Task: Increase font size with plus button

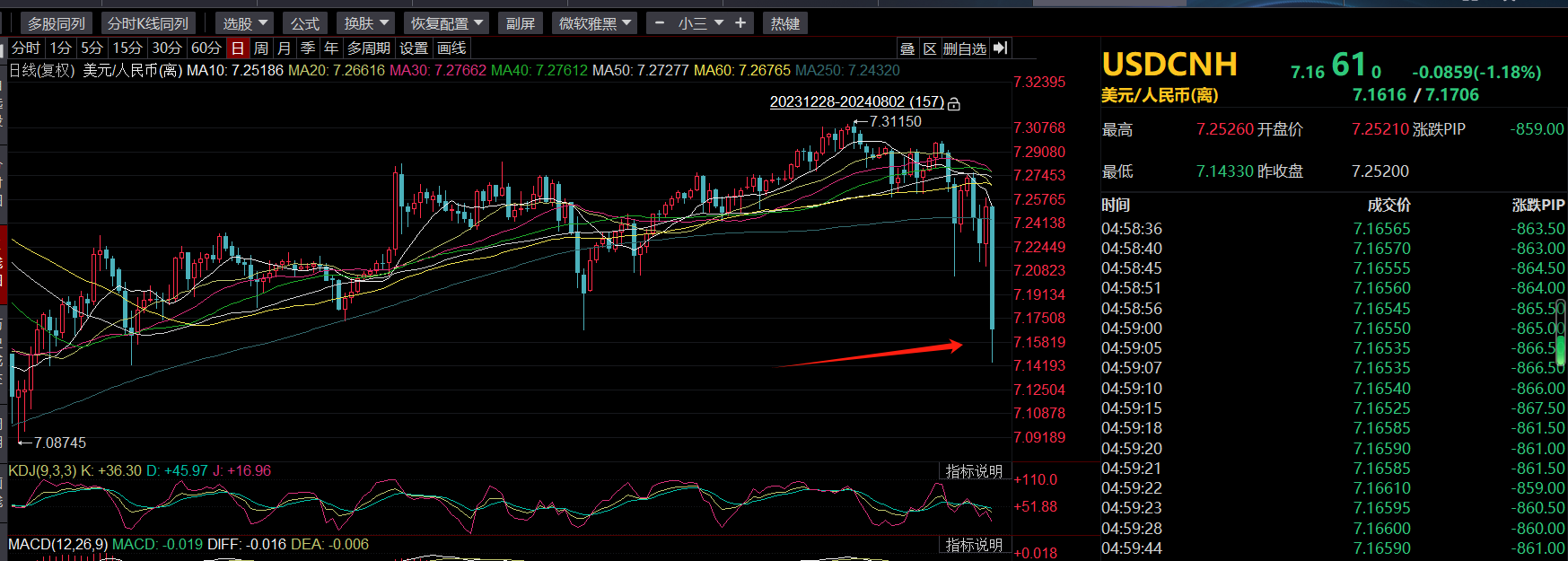Action: (x=740, y=23)
